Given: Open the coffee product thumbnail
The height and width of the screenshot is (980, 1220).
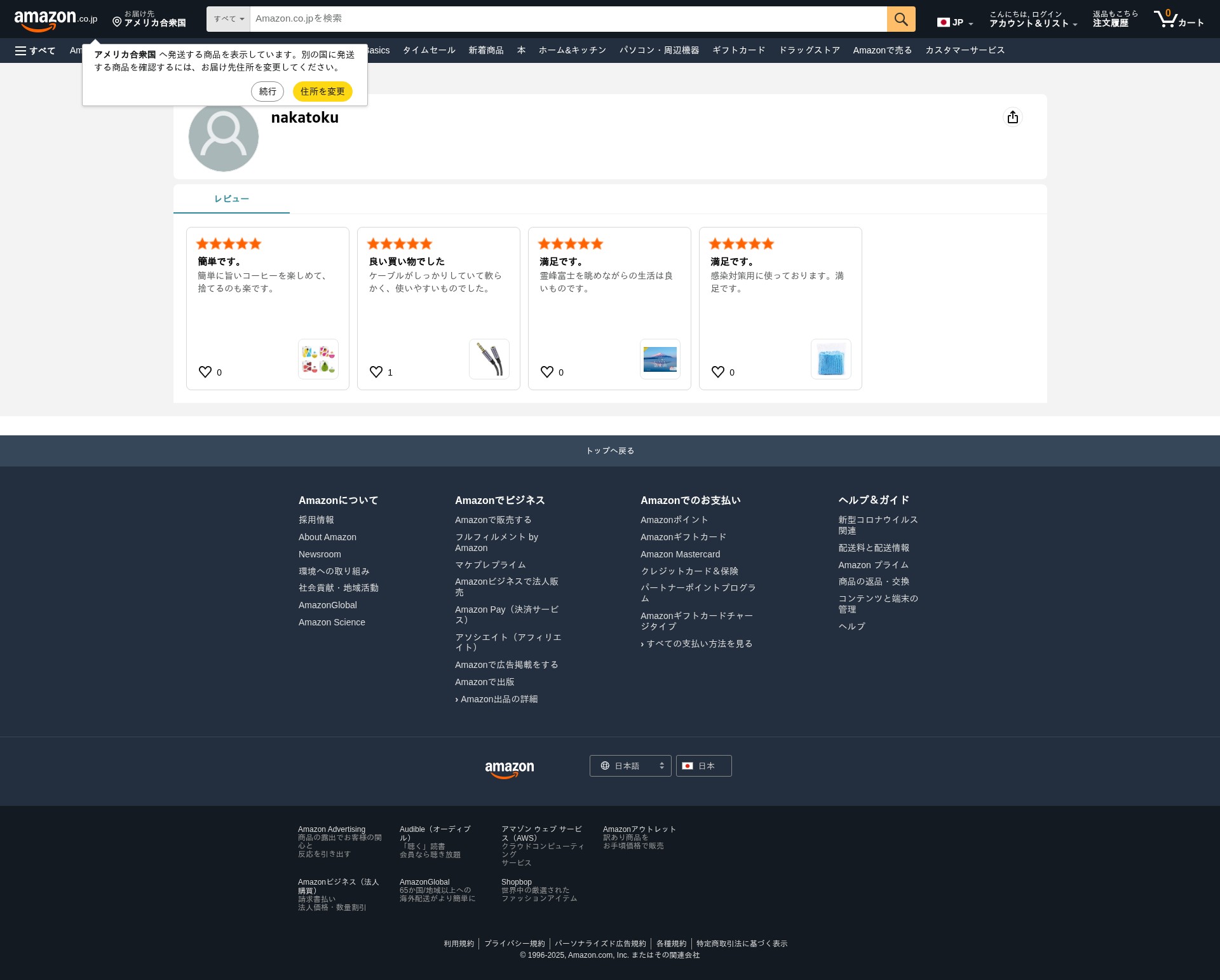Looking at the screenshot, I should (x=318, y=359).
